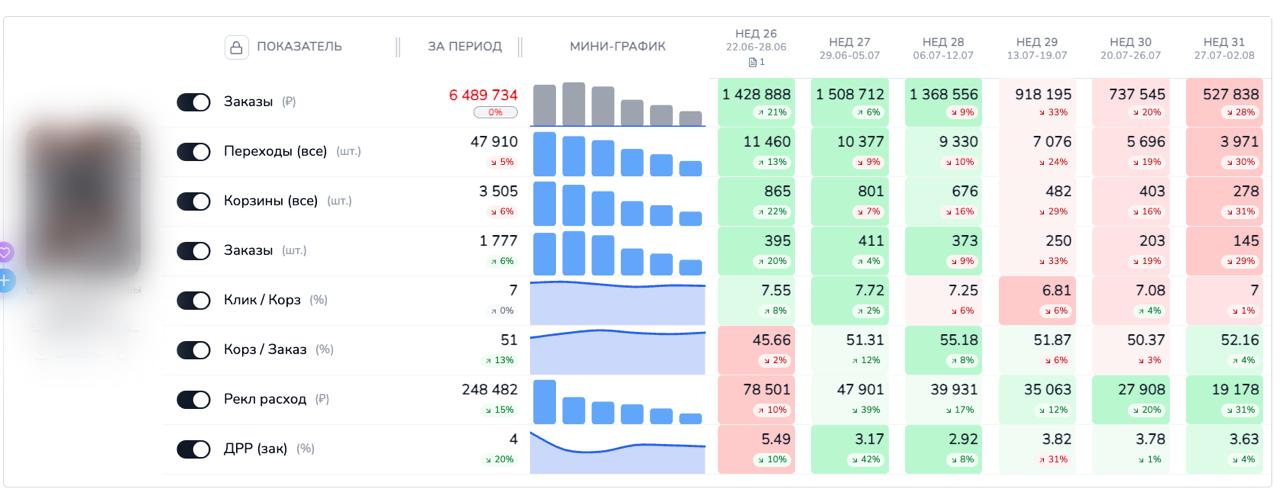The image size is (1280, 496).
Task: Click the cell value 45.66
Action: tap(772, 340)
